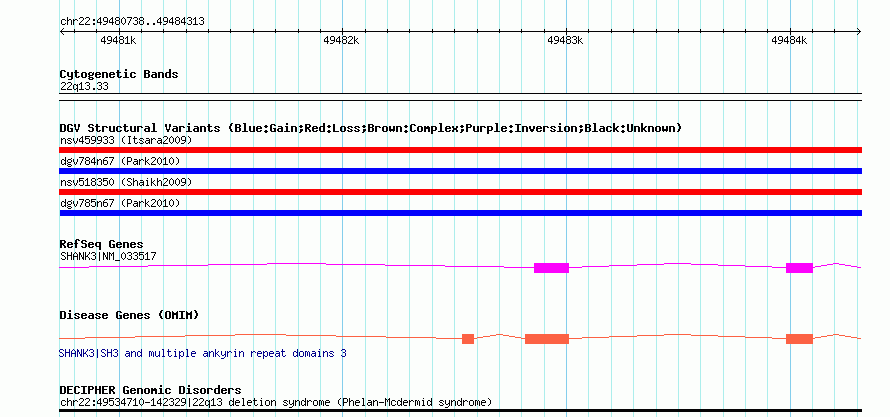Select the Disease Genes (OMIM) track heading
Viewport: 890px width, 417px height.
(x=129, y=315)
